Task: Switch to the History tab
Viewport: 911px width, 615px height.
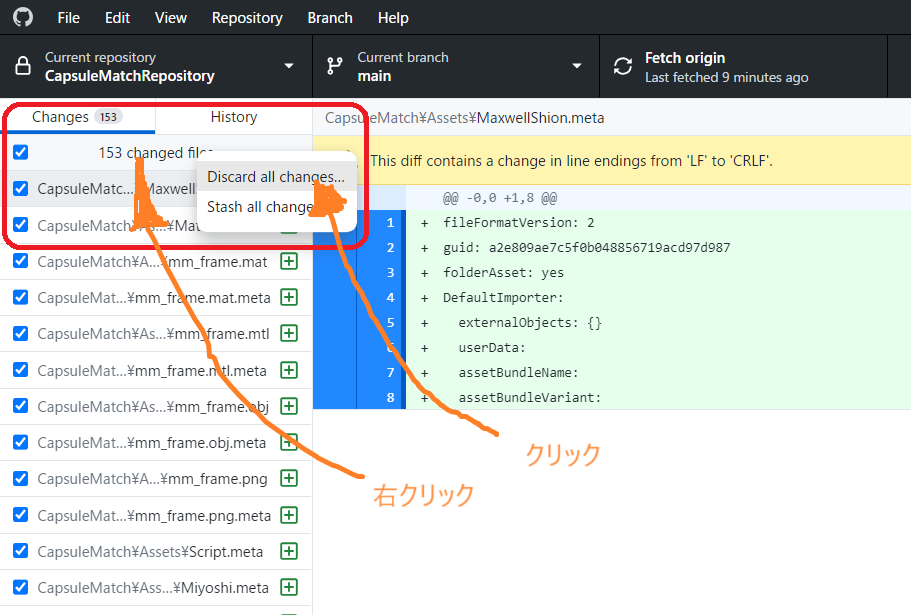Action: pyautogui.click(x=234, y=117)
